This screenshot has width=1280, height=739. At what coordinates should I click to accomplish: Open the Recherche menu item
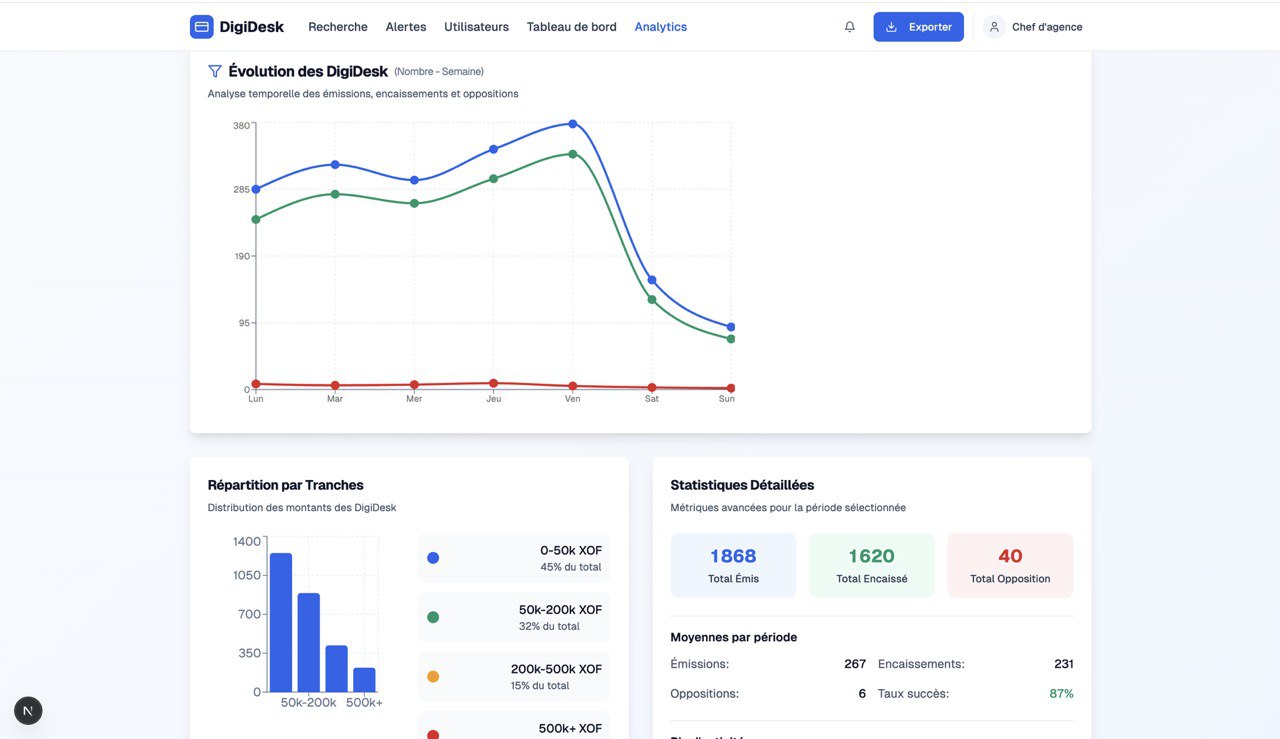(338, 27)
